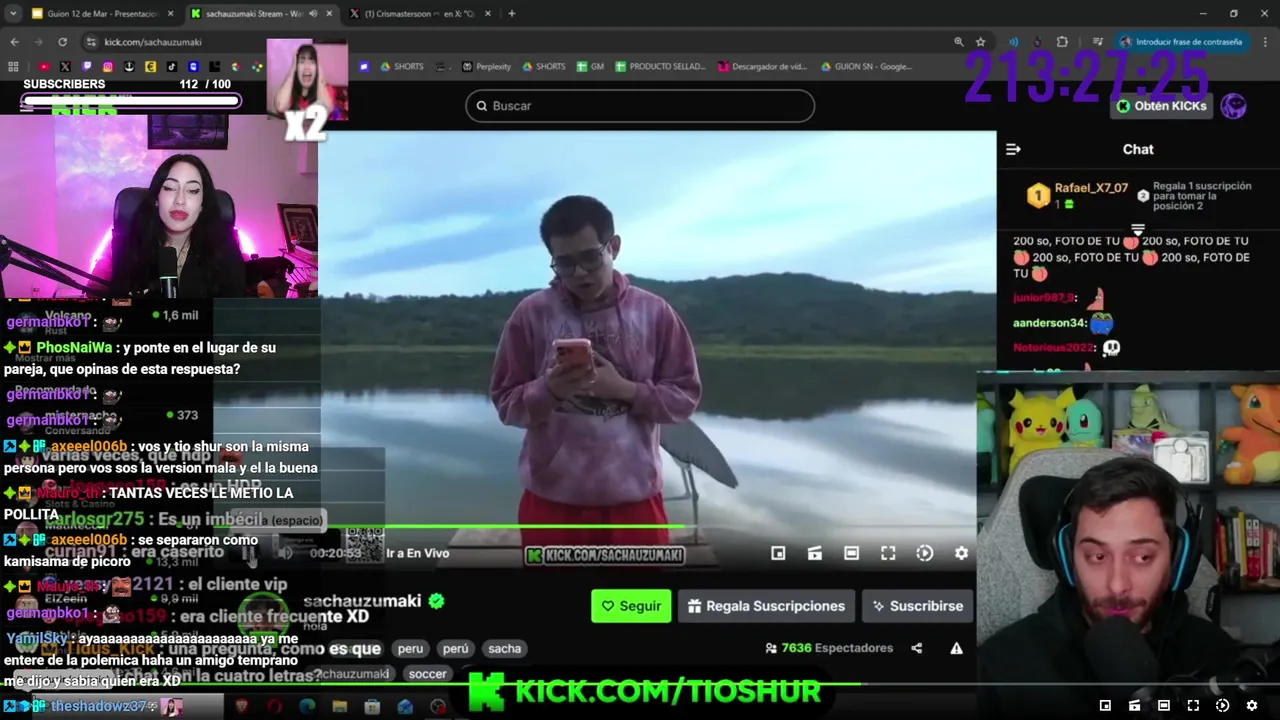Open the File Explorer taskbar icon
Screen dimensions: 1280x720
point(339,707)
